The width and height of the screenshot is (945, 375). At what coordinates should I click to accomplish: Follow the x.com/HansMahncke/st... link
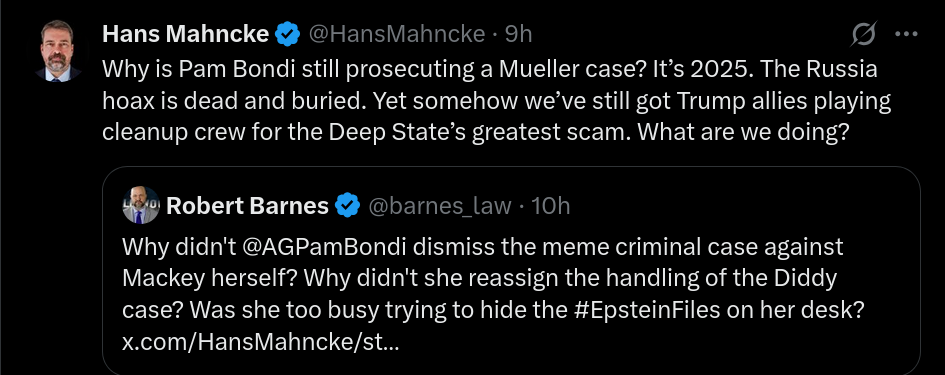(260, 343)
